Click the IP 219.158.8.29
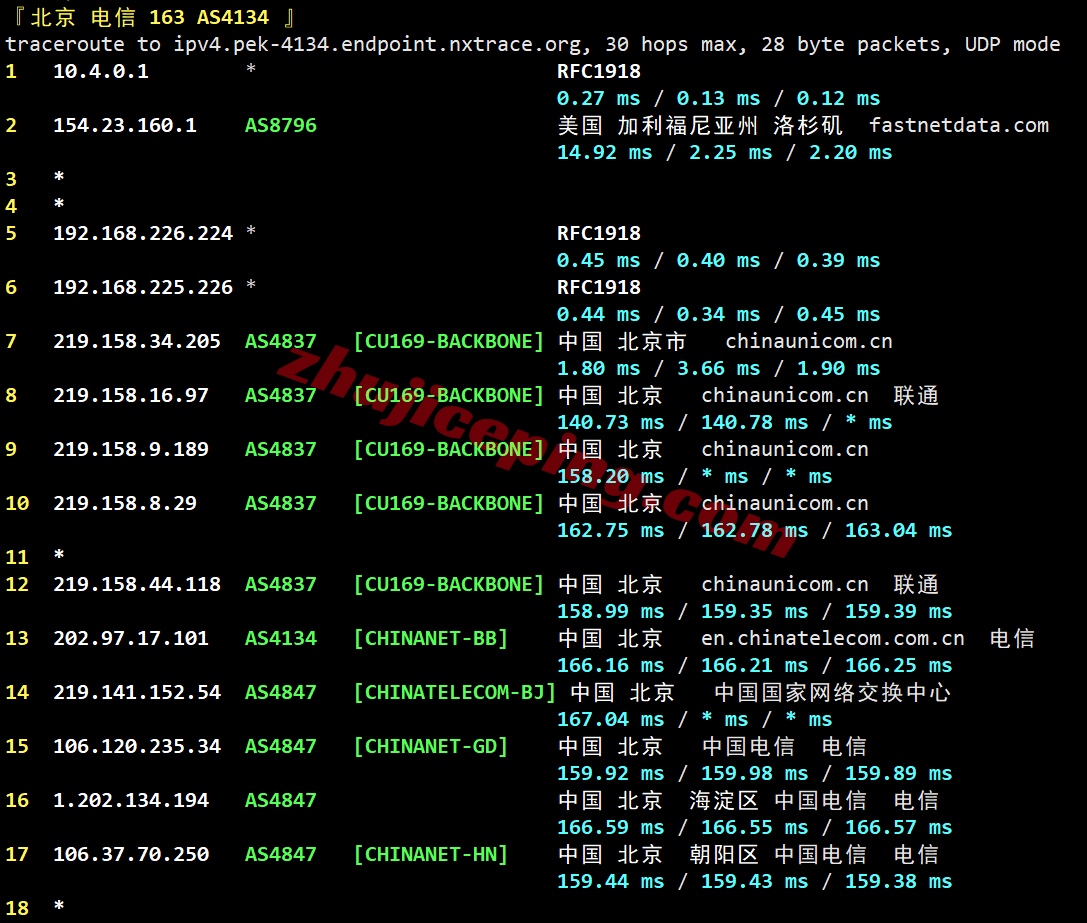Image resolution: width=1087 pixels, height=923 pixels. click(x=125, y=504)
